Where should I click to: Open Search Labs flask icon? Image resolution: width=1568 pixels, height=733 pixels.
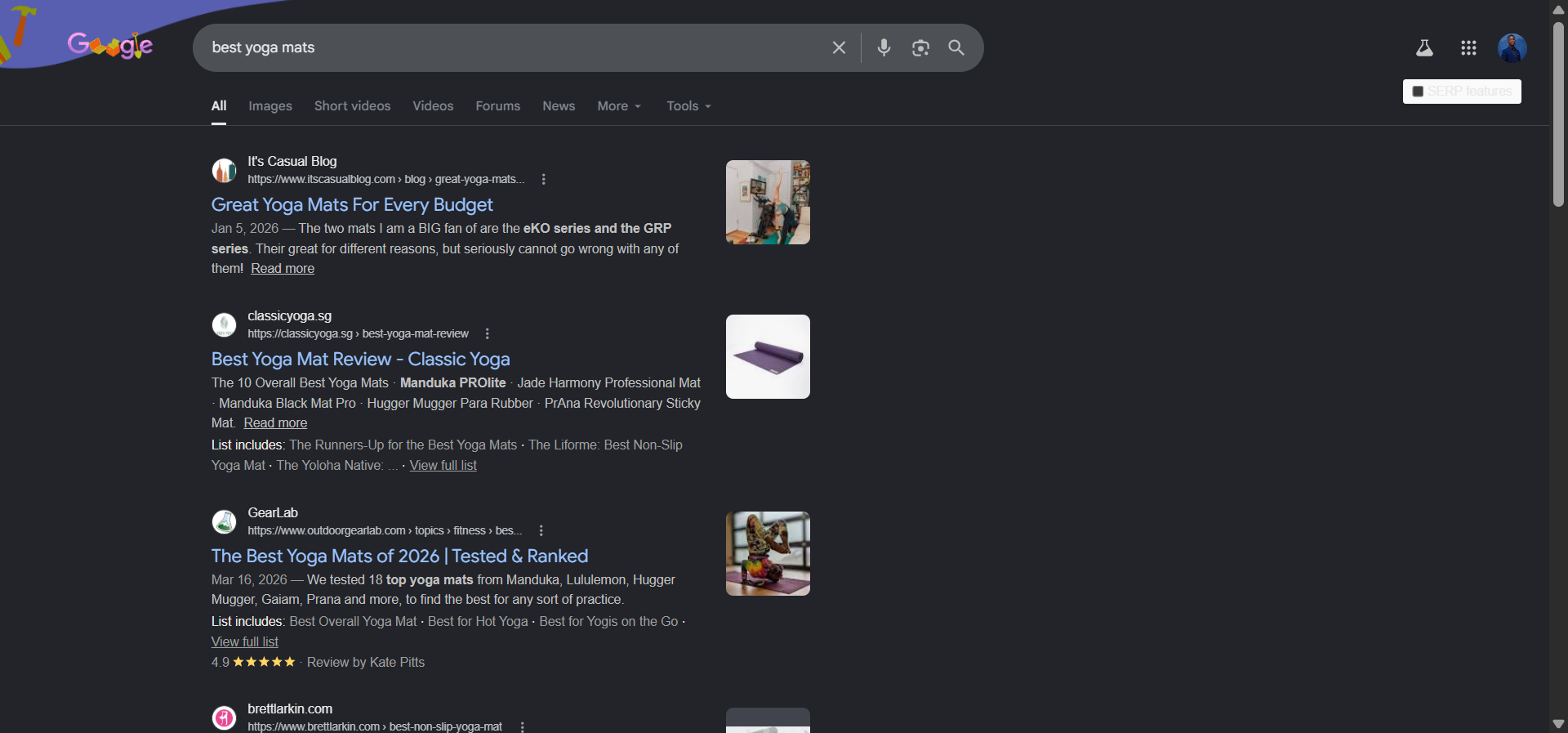coord(1424,48)
